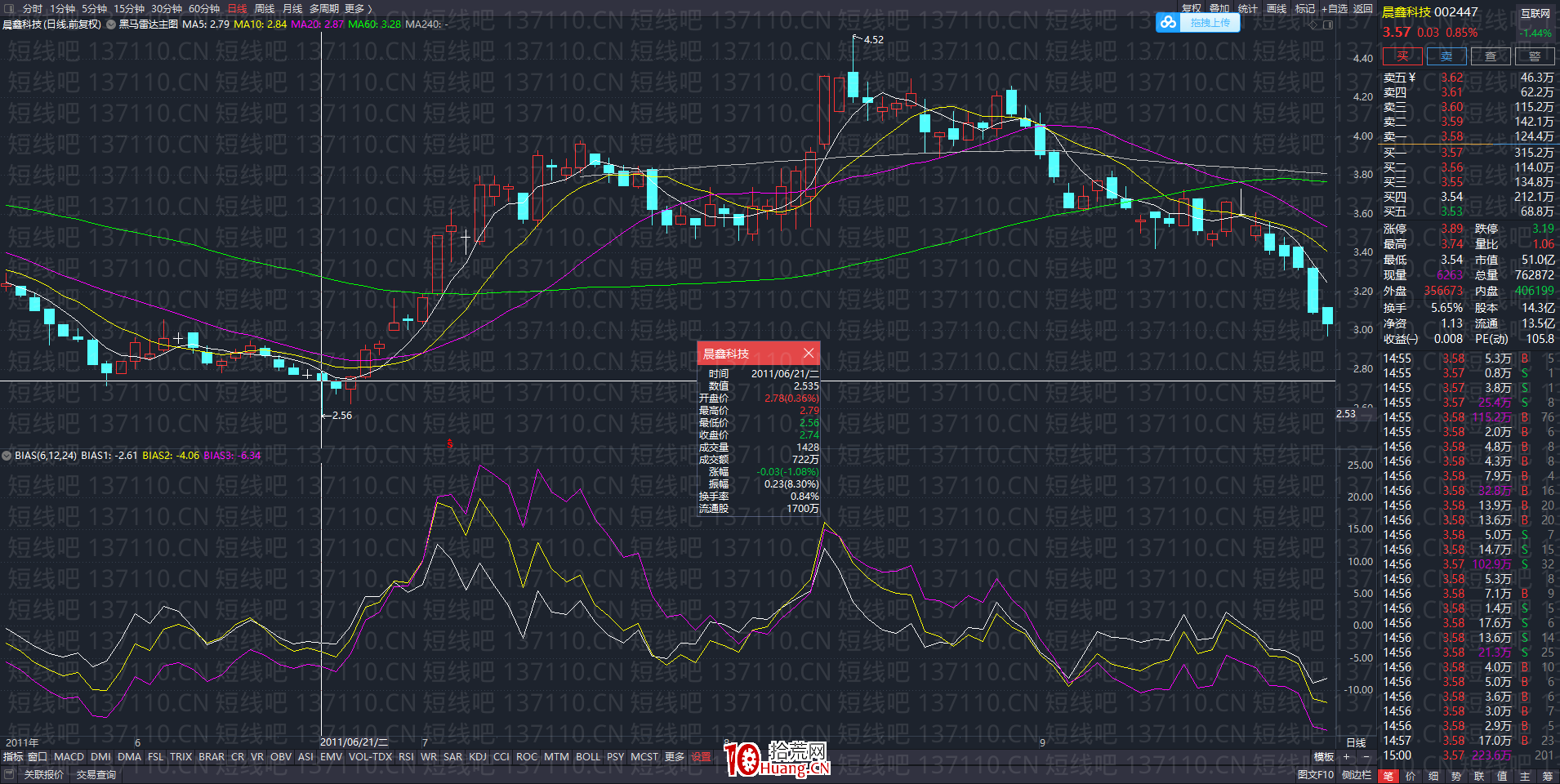This screenshot has height=784, width=1560.
Task: Open the 更多 indicators list at bottom
Action: [675, 757]
